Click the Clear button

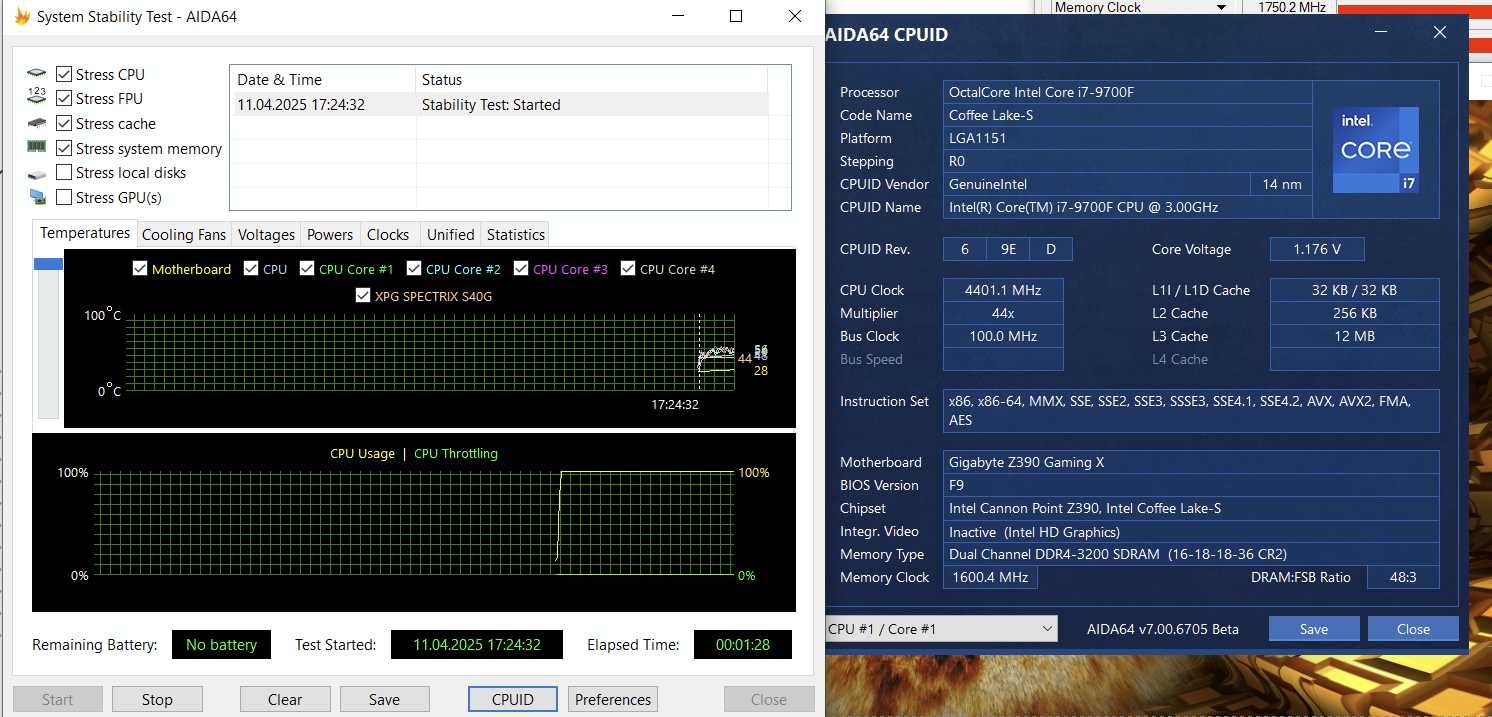coord(285,699)
